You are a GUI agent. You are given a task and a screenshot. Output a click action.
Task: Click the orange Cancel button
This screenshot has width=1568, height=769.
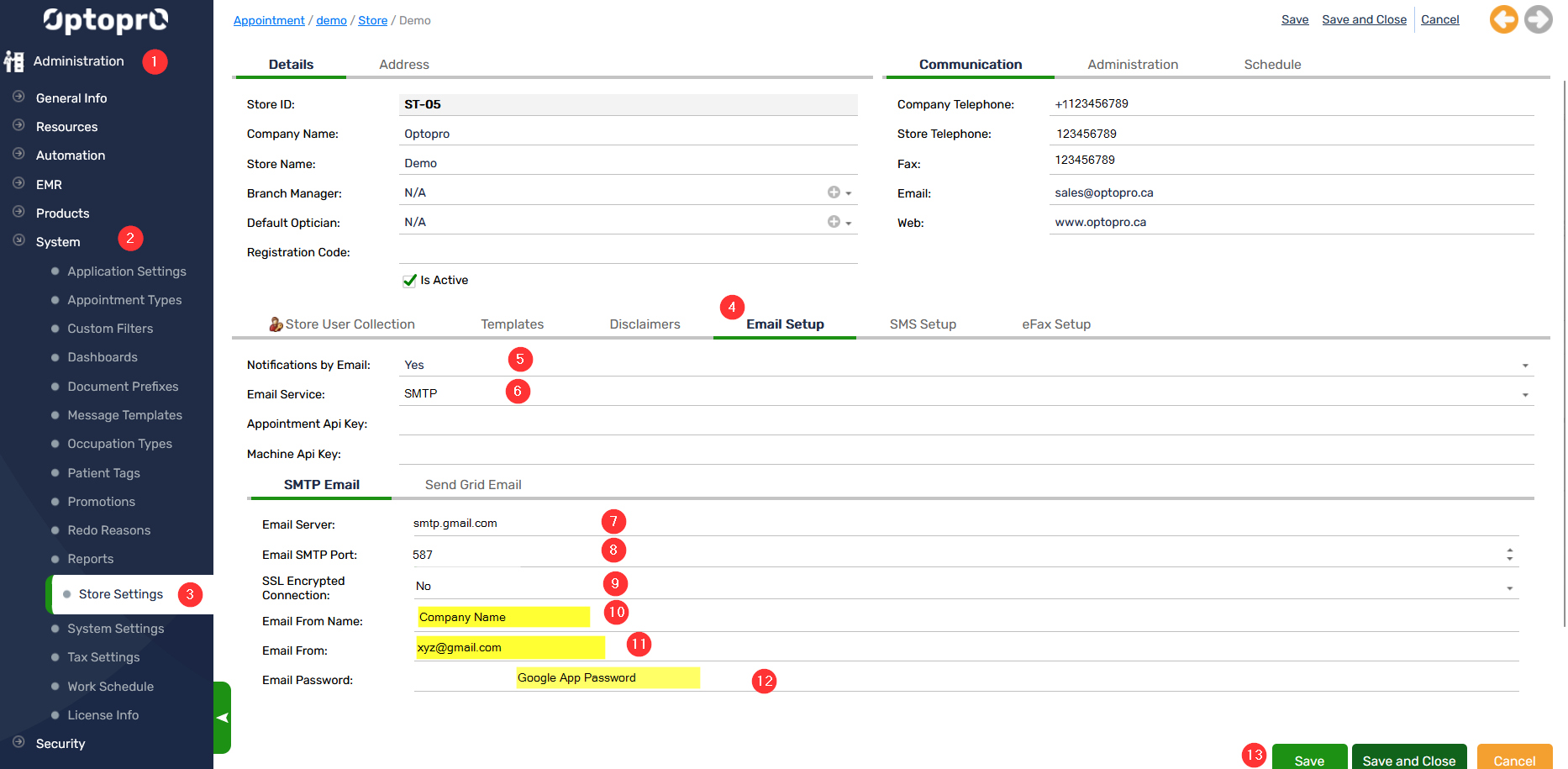[x=1513, y=759]
